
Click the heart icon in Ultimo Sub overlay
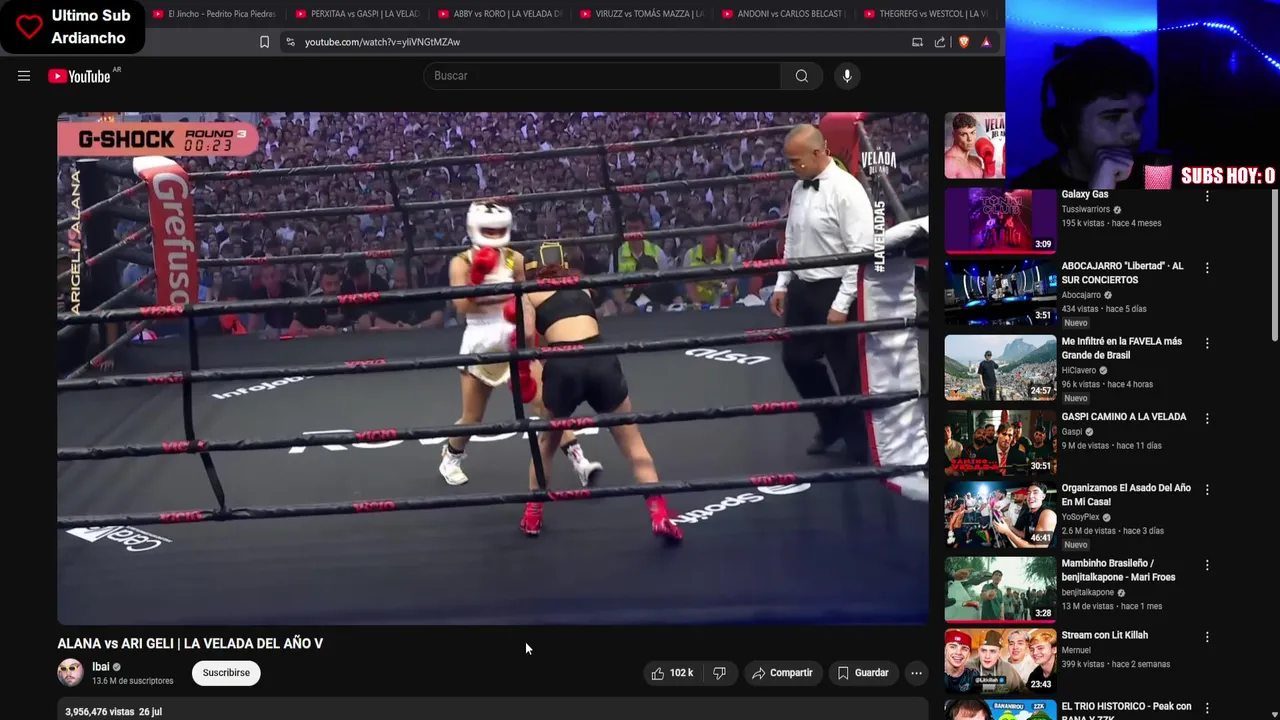click(29, 27)
